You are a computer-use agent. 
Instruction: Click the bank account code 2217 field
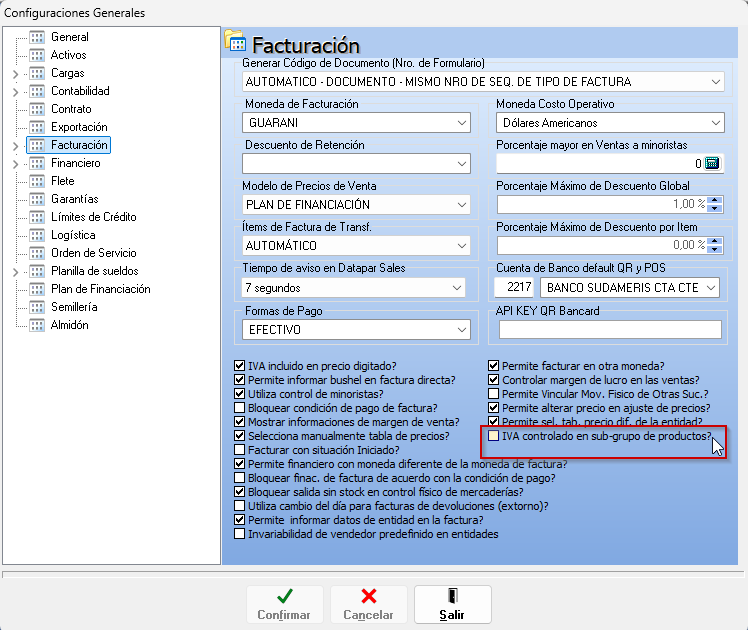click(x=514, y=287)
